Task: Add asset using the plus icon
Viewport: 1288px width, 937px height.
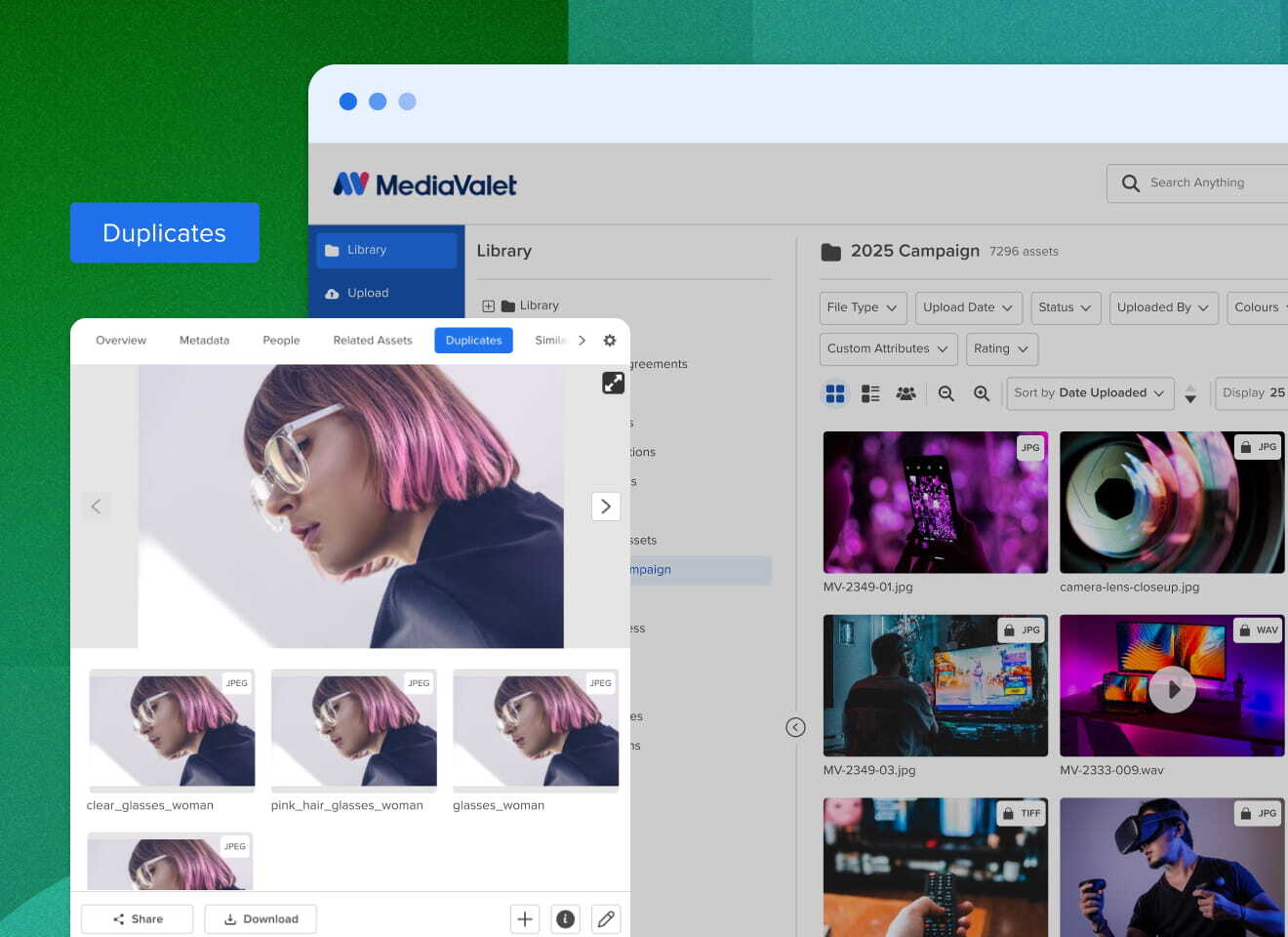Action: point(524,918)
